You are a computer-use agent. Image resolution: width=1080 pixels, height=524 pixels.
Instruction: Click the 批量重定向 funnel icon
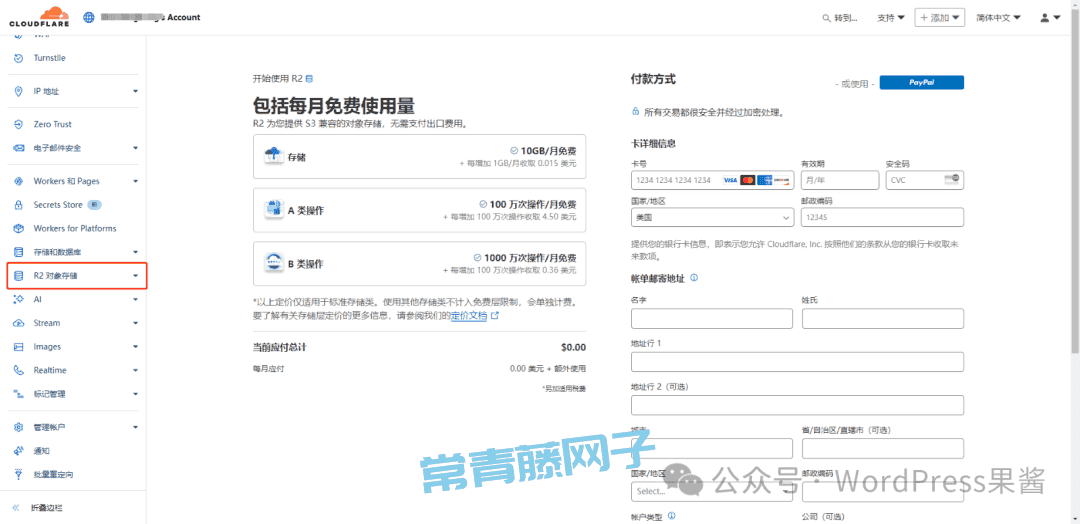click(19, 474)
